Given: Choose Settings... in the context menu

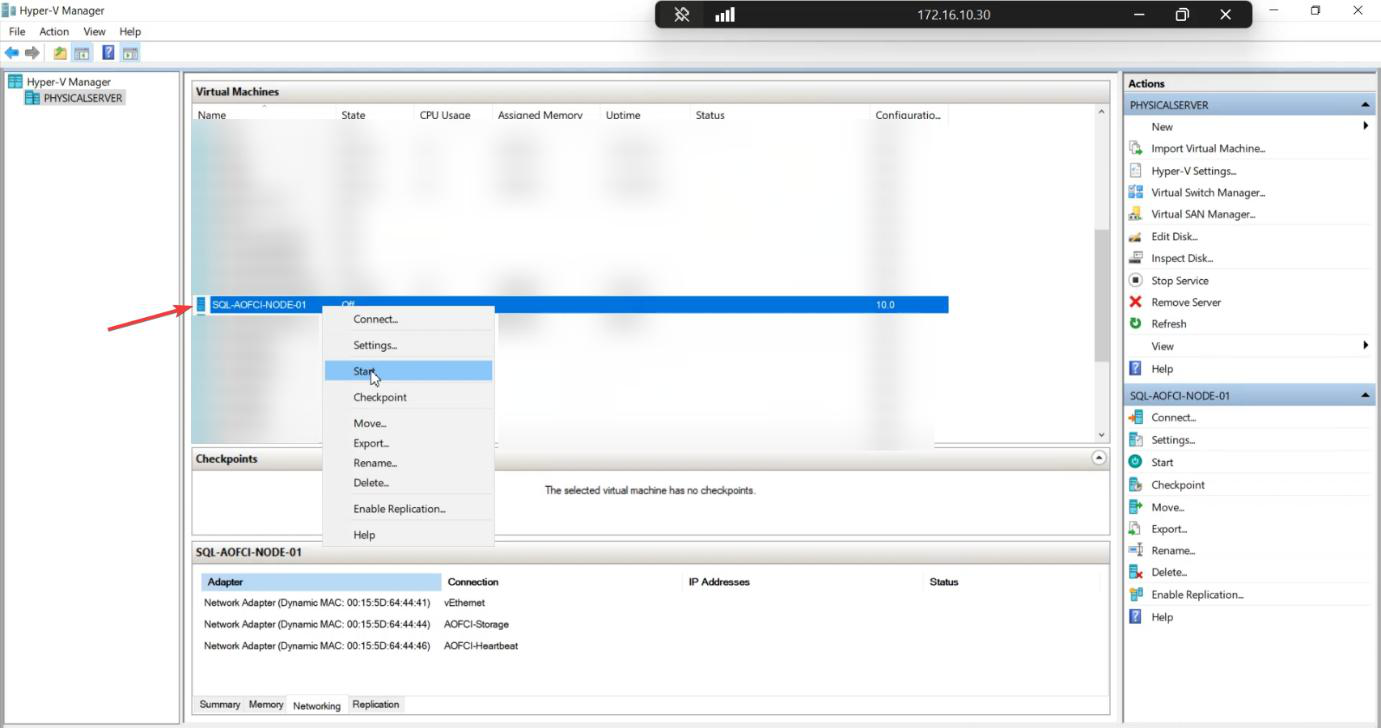Looking at the screenshot, I should pos(408,345).
